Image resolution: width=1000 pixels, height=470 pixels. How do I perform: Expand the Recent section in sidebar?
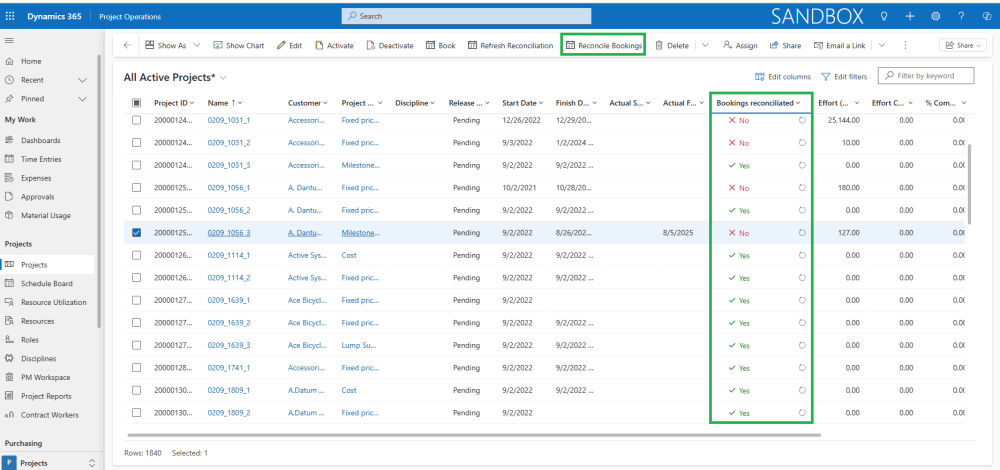[83, 80]
